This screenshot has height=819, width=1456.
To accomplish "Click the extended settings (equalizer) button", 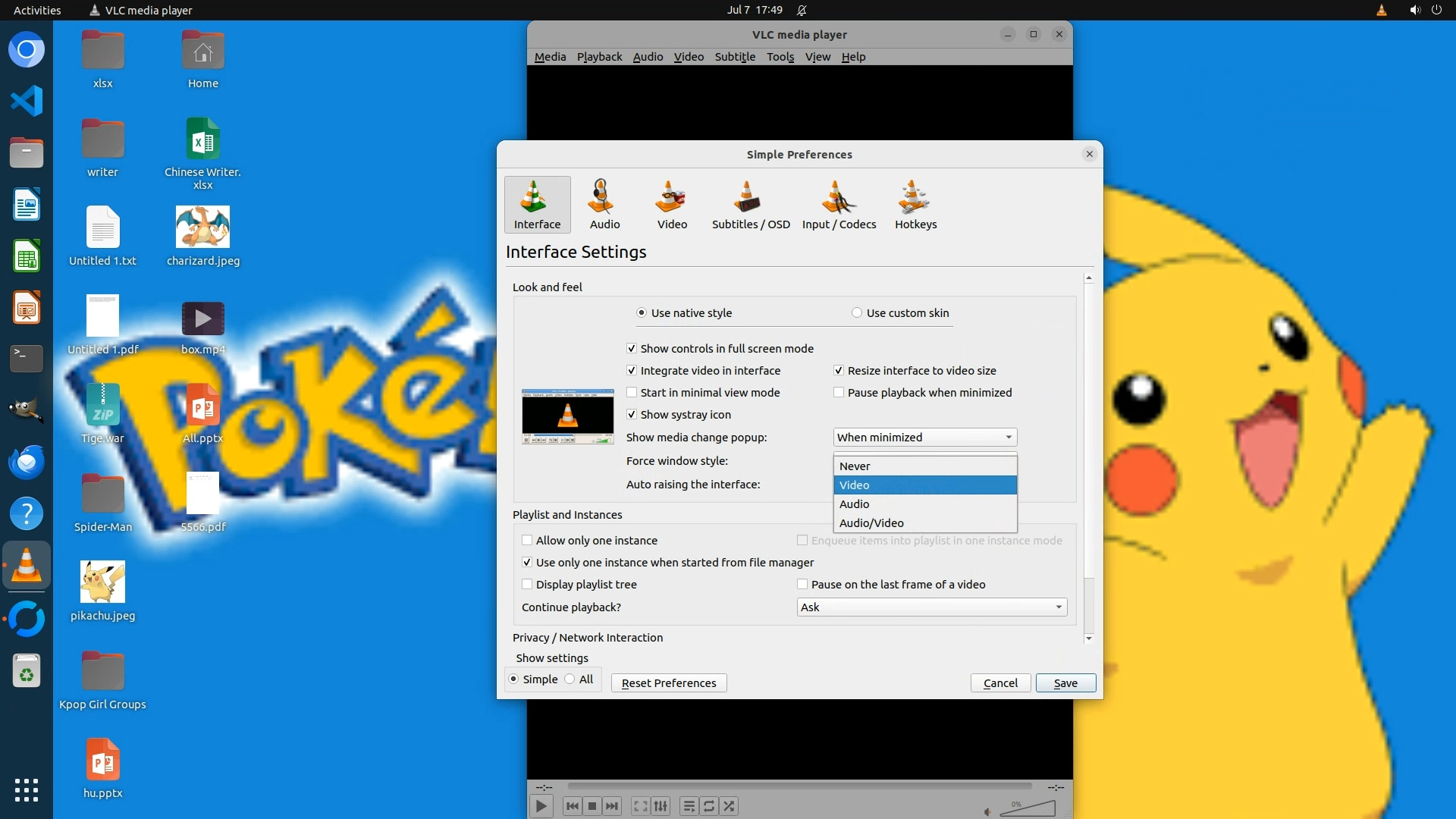I will pos(661,806).
